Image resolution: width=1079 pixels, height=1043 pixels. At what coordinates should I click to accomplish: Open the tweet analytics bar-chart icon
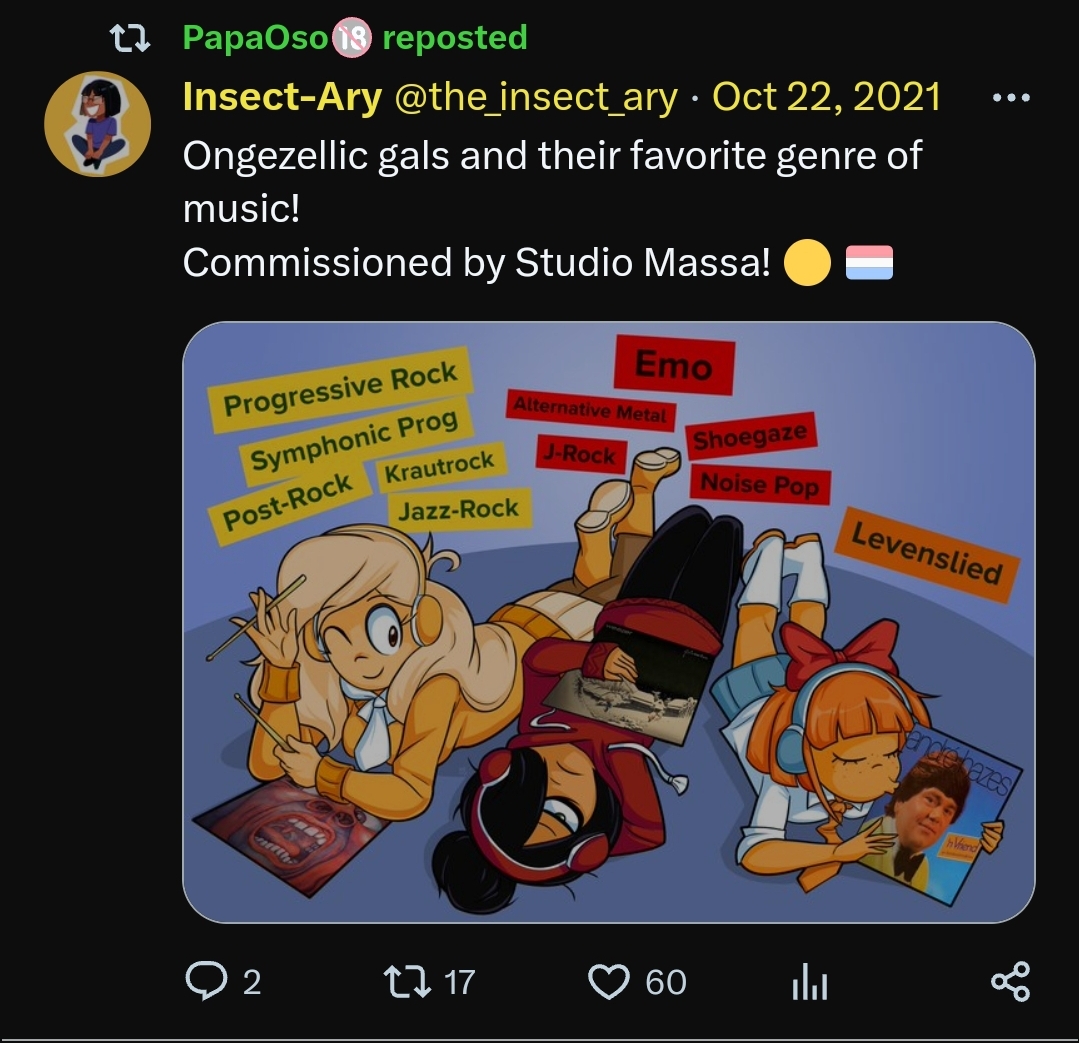(809, 983)
